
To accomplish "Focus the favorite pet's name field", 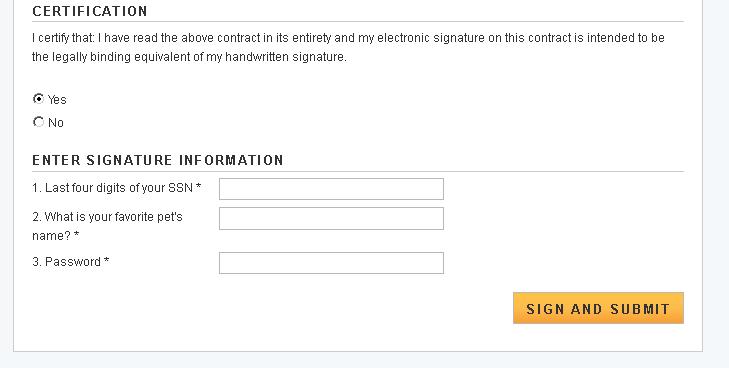I will [331, 218].
